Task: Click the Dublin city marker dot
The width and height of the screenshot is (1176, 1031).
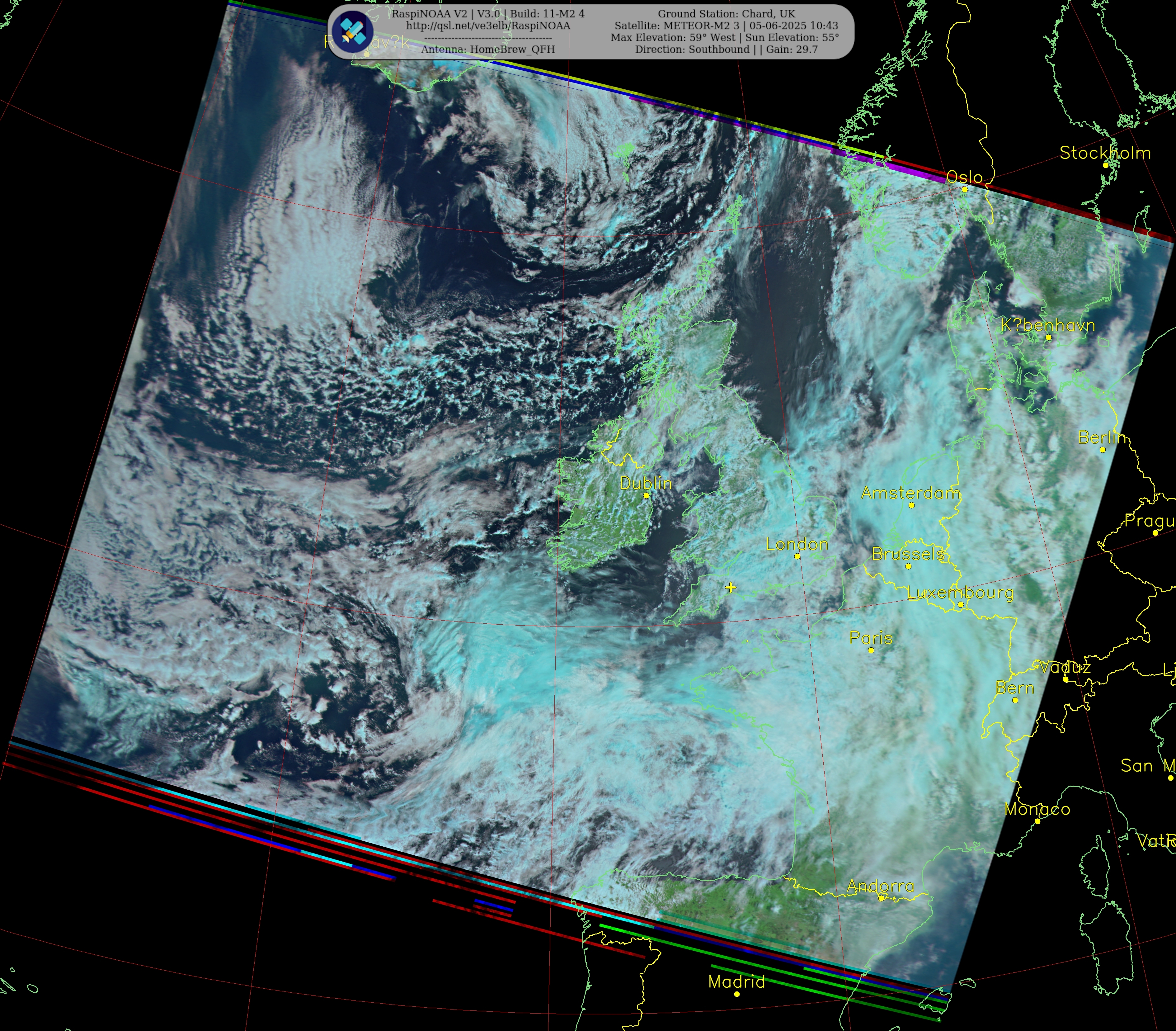Action: (646, 495)
